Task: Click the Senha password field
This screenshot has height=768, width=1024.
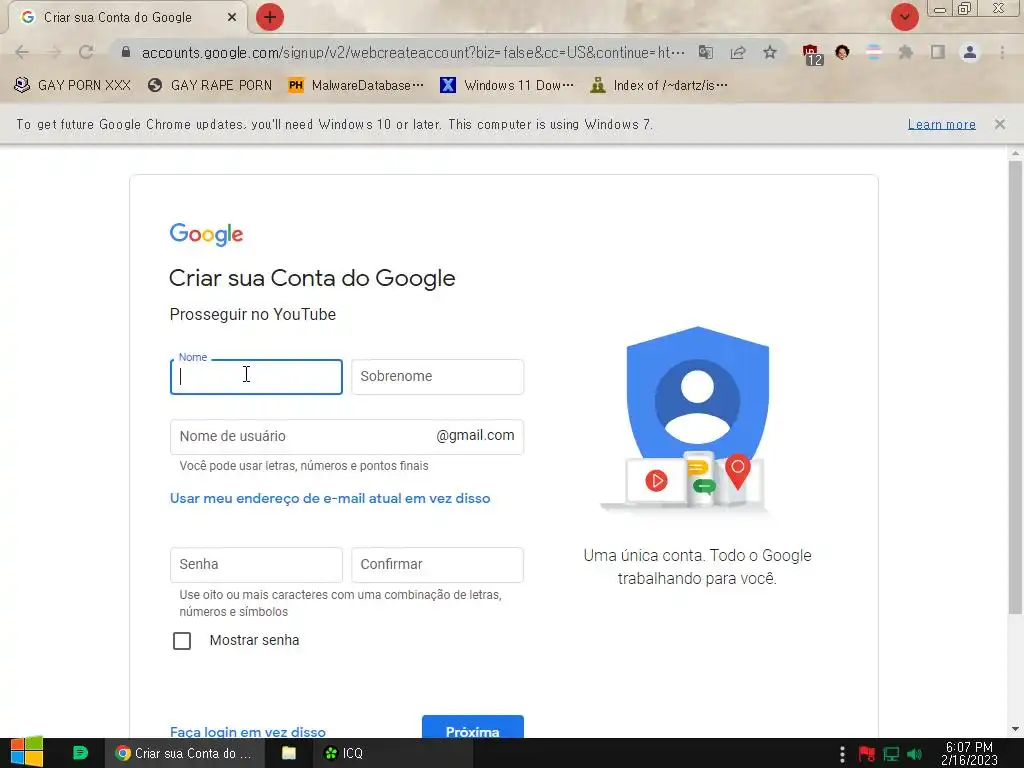Action: [256, 565]
